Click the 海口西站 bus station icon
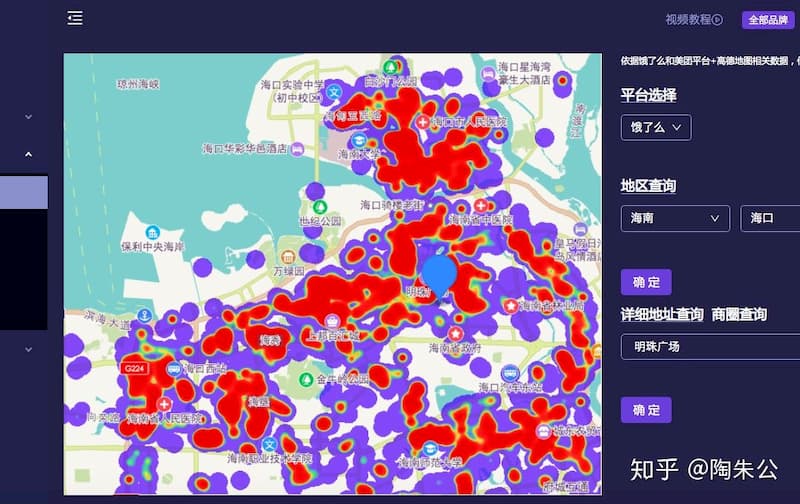 click(x=174, y=368)
